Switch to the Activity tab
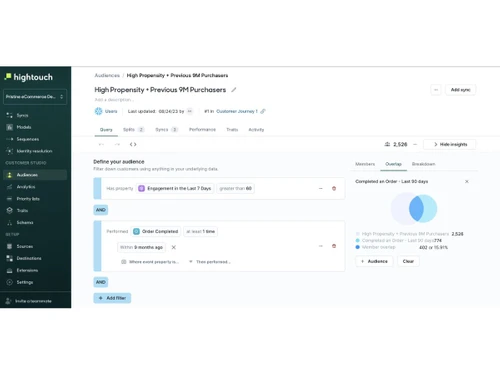The image size is (500, 375). pos(256,130)
